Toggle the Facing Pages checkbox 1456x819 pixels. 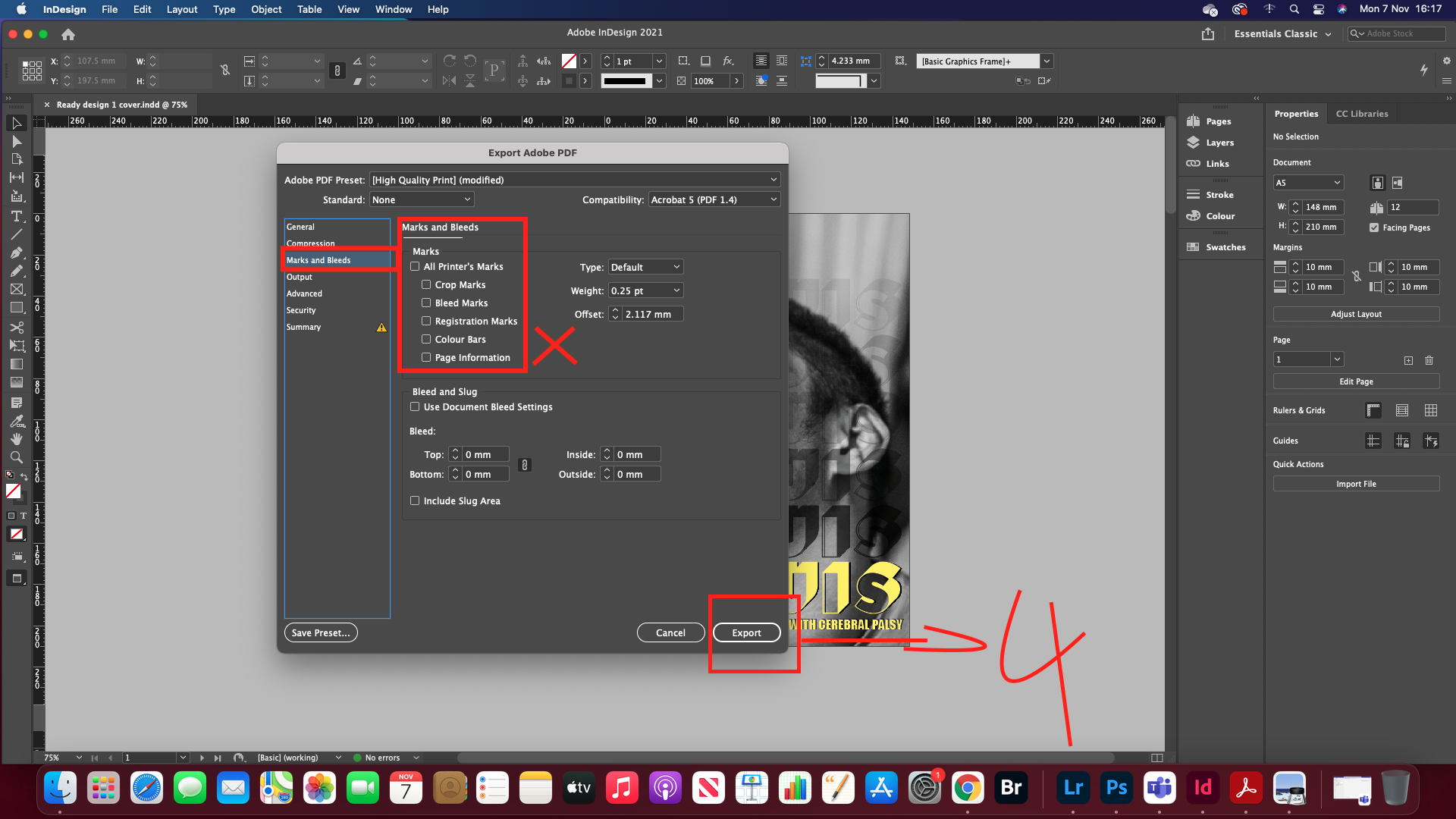pyautogui.click(x=1374, y=227)
